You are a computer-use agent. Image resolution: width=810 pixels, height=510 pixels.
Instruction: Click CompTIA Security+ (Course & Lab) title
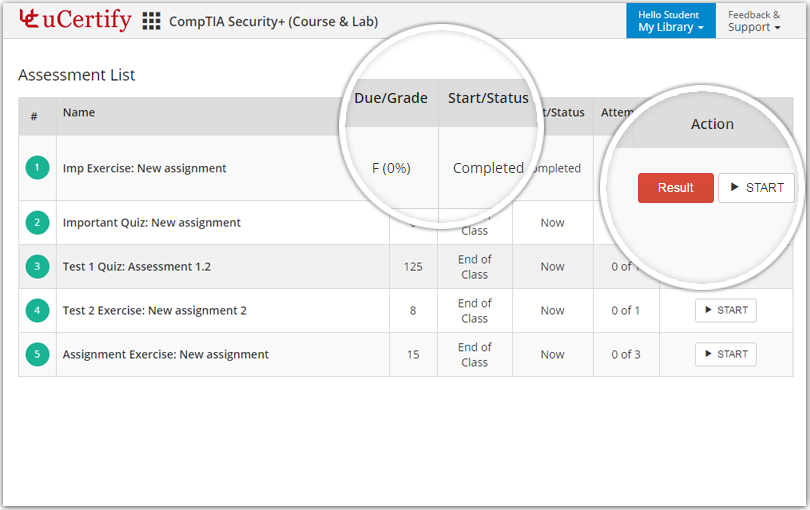click(274, 22)
